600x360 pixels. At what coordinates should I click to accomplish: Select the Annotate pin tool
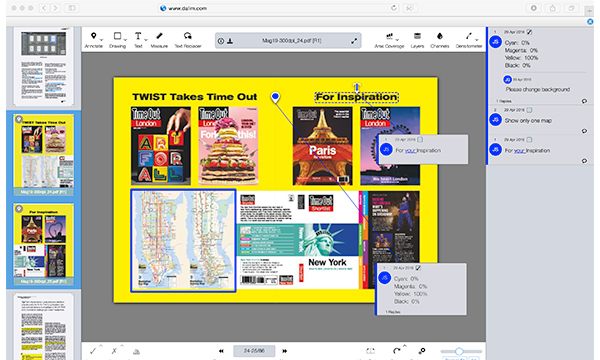[x=93, y=36]
